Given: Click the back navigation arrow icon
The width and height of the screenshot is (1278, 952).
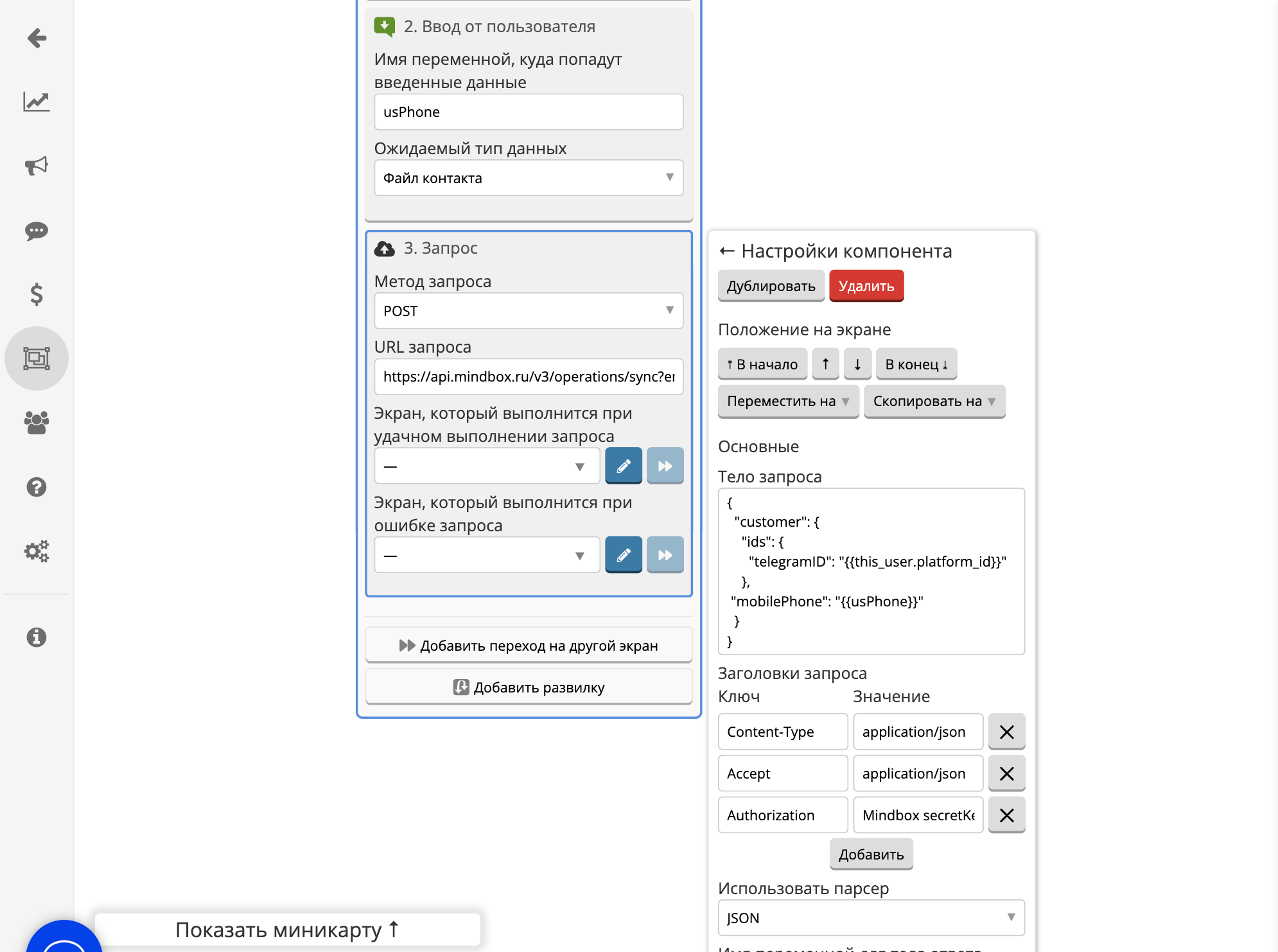Looking at the screenshot, I should coord(36,38).
